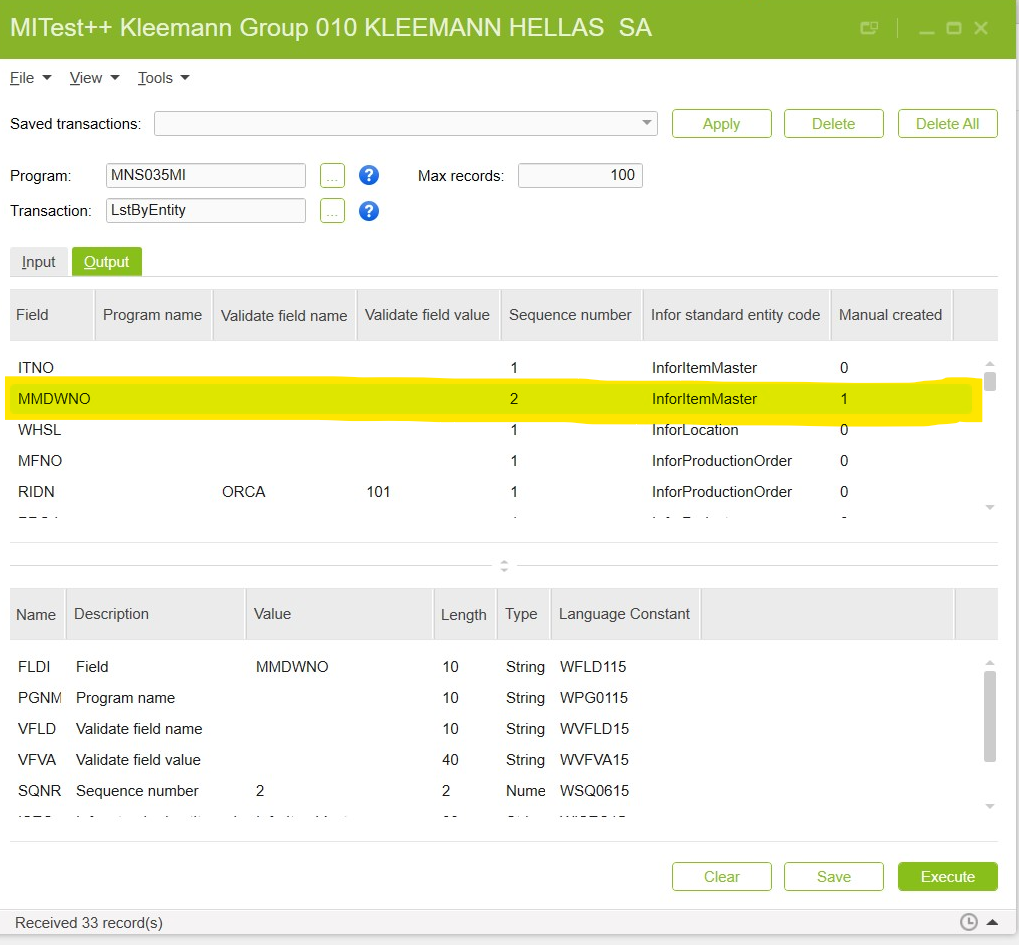1019x945 pixels.
Task: Run the transaction with Execute
Action: pyautogui.click(x=947, y=877)
